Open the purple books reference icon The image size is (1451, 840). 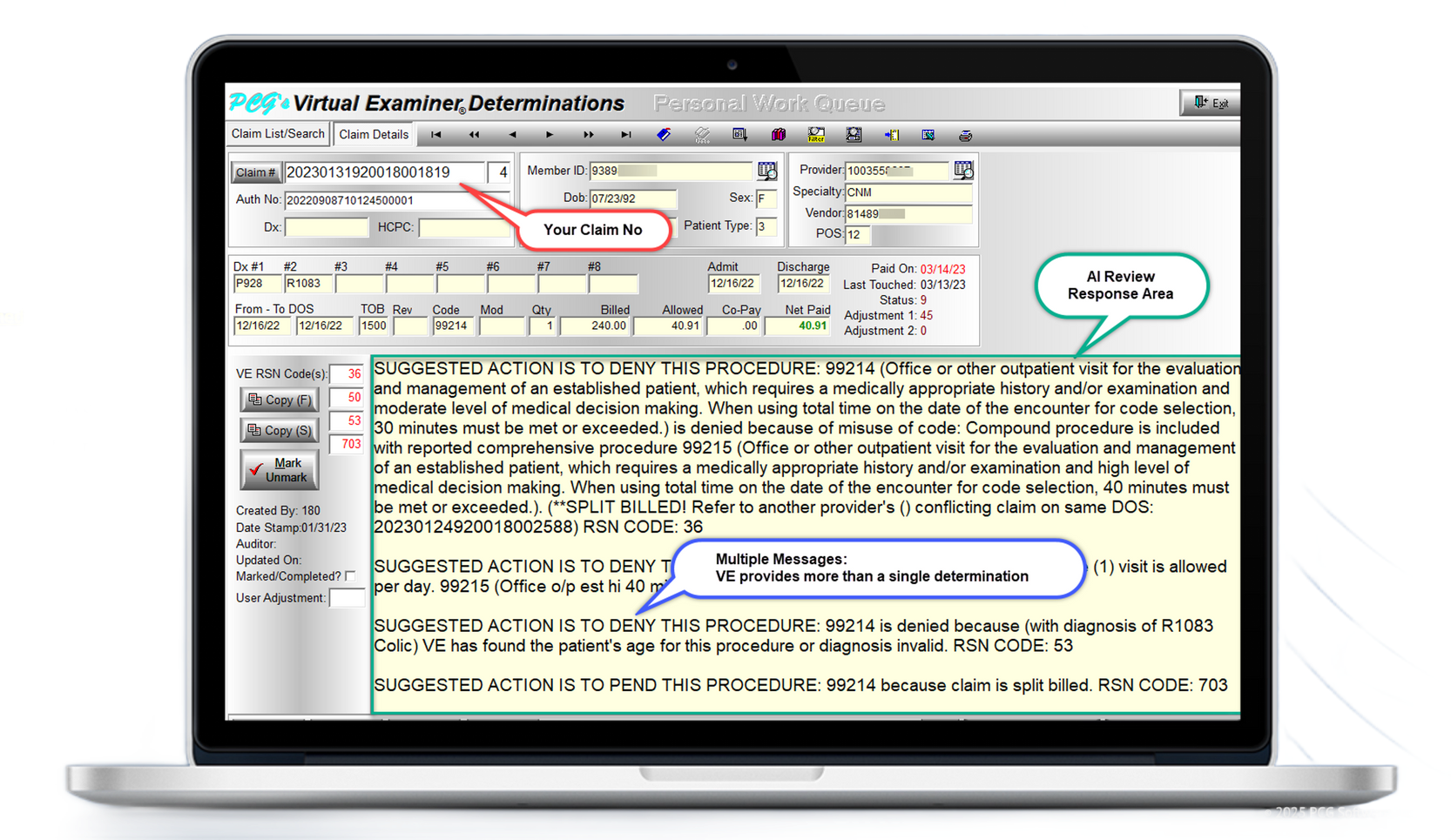[x=779, y=134]
